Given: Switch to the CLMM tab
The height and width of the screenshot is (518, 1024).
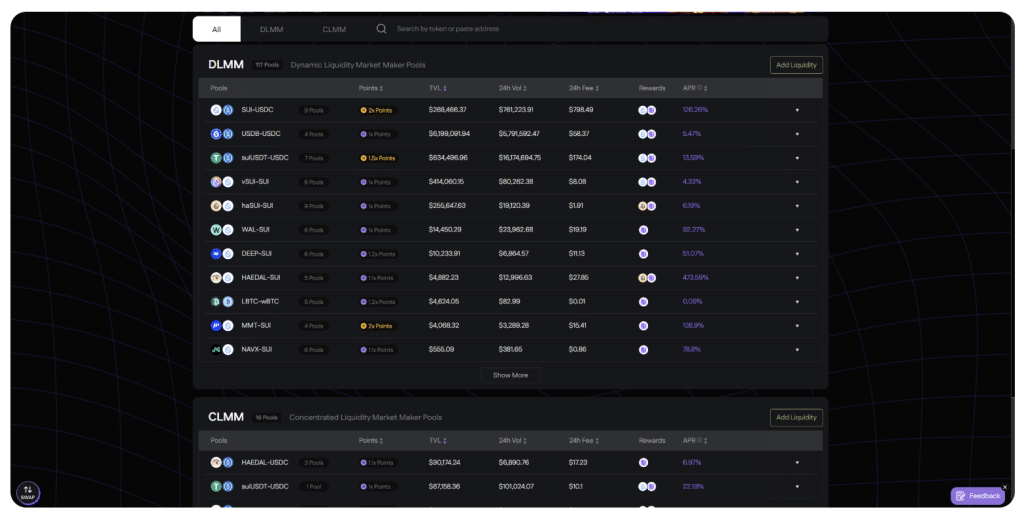Looking at the screenshot, I should click(x=334, y=29).
